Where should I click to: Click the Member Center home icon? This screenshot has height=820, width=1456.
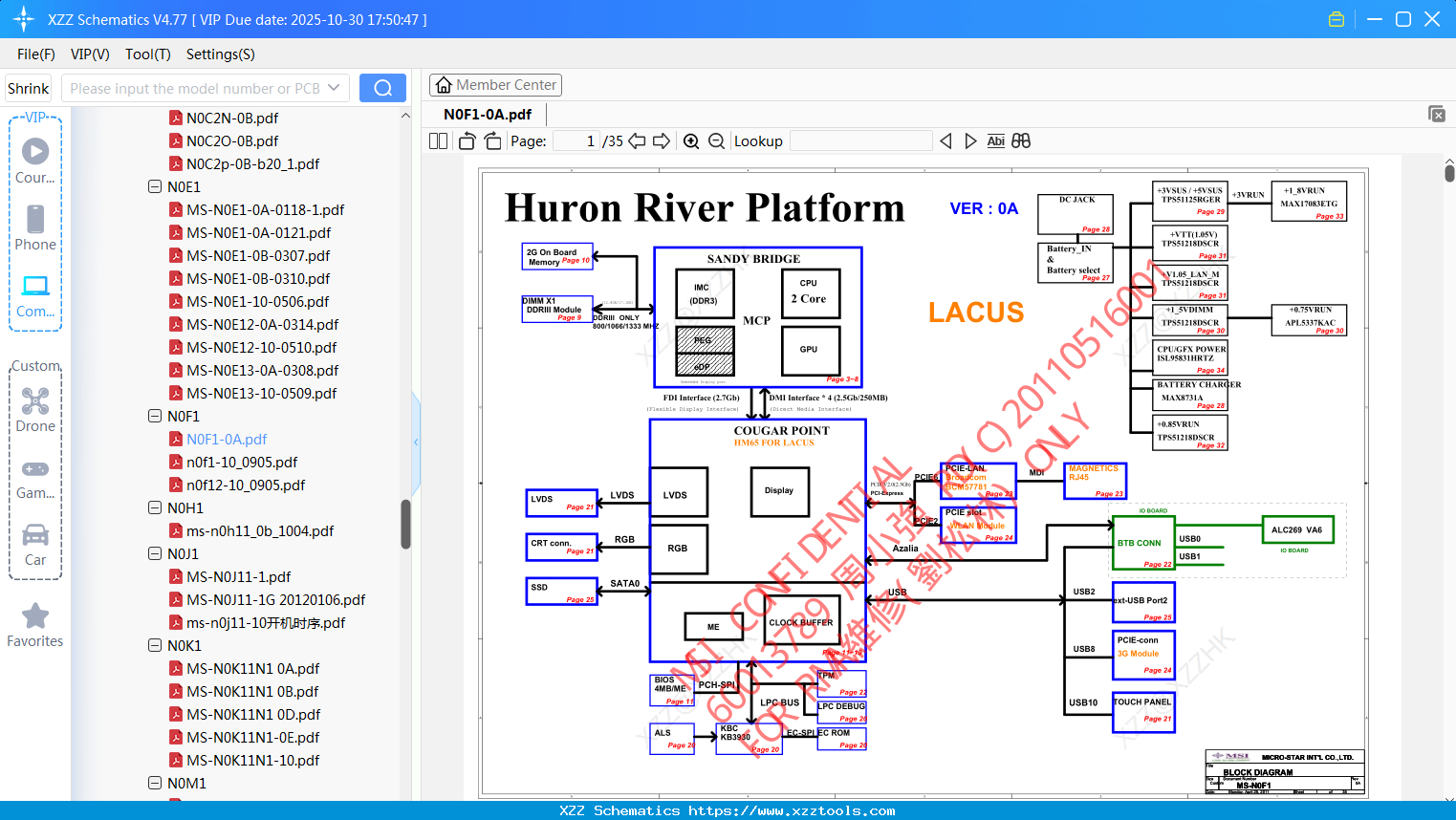coord(444,85)
